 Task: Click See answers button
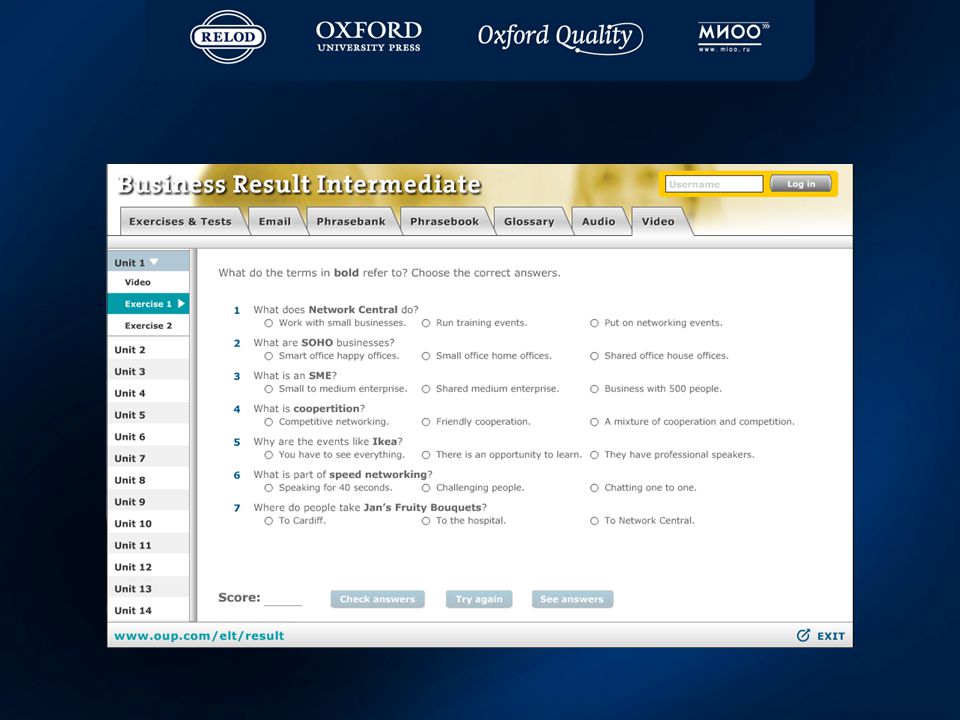point(572,599)
